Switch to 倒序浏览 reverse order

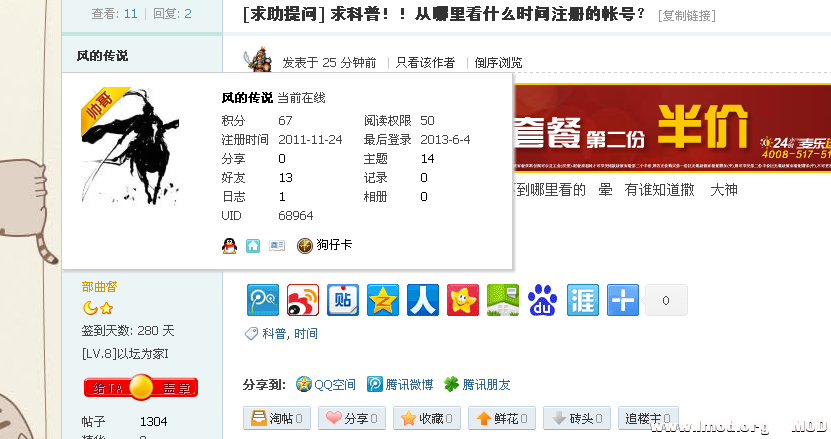coord(498,63)
